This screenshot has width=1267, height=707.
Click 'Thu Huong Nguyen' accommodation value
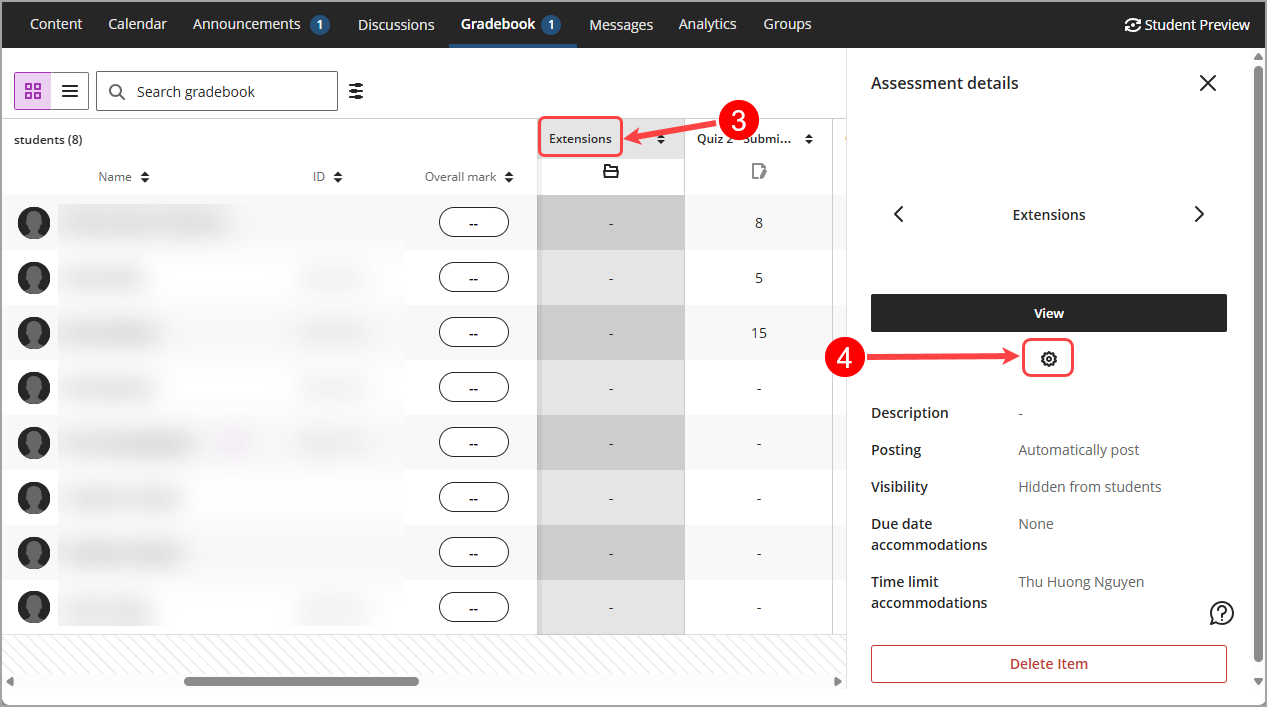(1081, 582)
